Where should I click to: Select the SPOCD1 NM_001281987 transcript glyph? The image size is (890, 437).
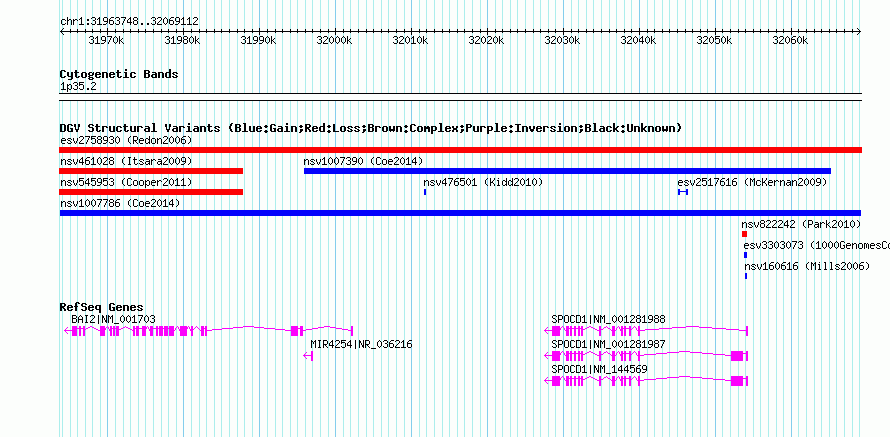(646, 356)
